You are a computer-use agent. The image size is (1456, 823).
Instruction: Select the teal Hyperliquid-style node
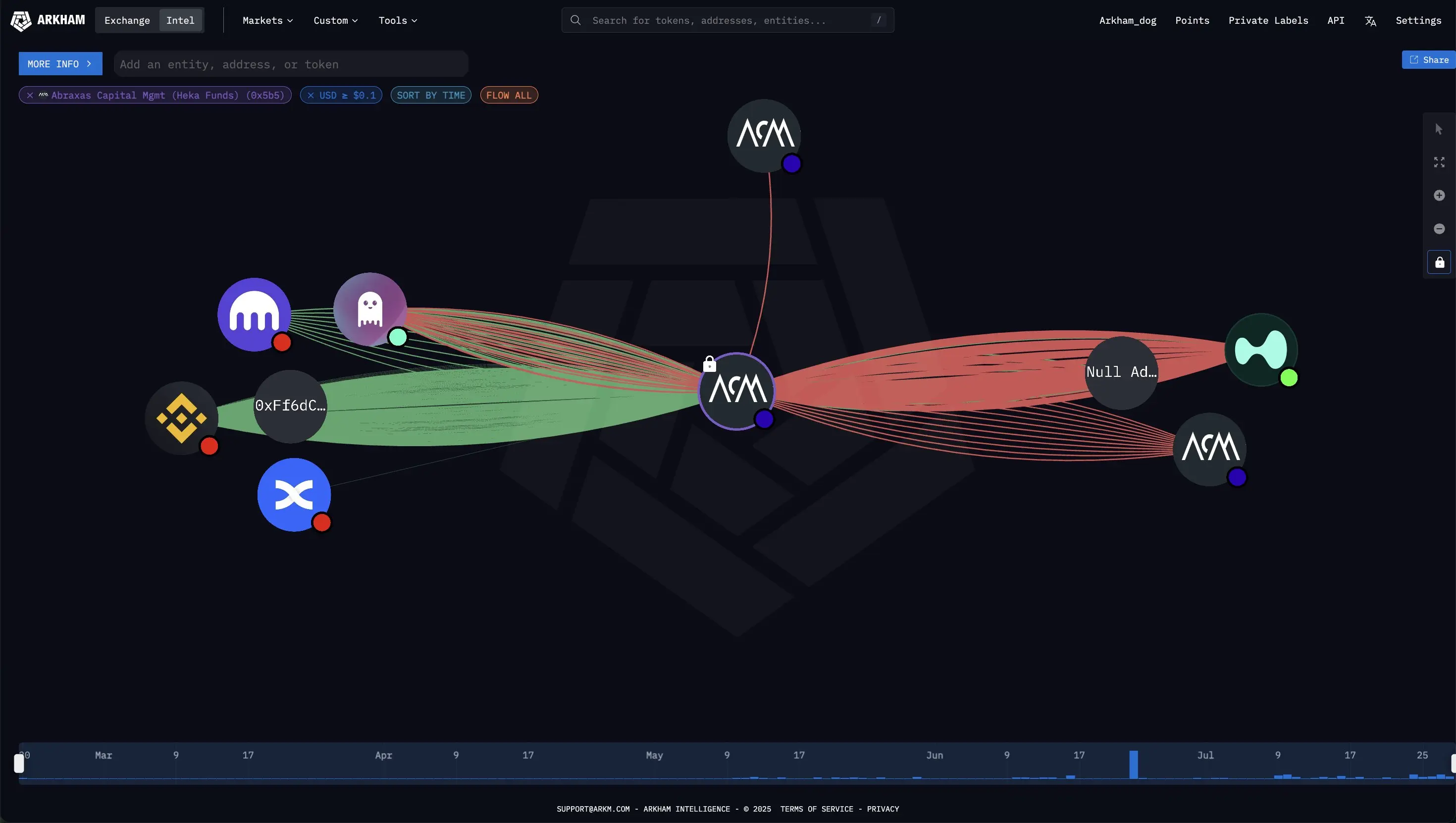point(1261,350)
